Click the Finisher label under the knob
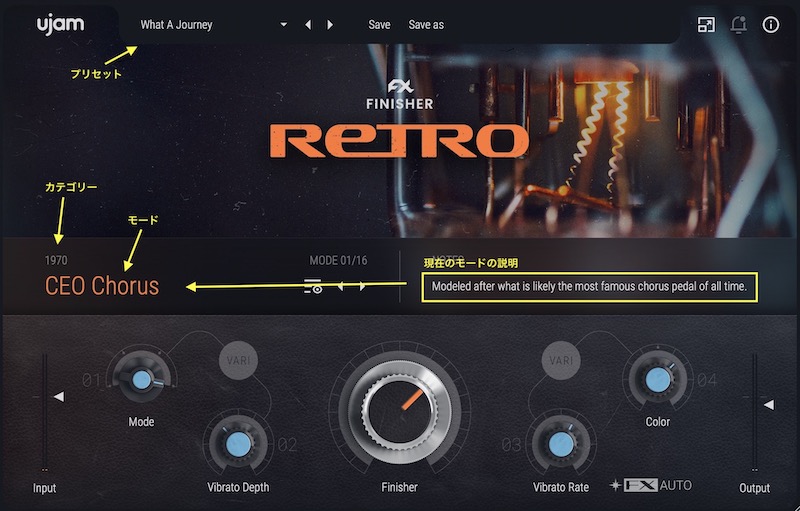Screen dimensions: 800x511 click(x=399, y=487)
